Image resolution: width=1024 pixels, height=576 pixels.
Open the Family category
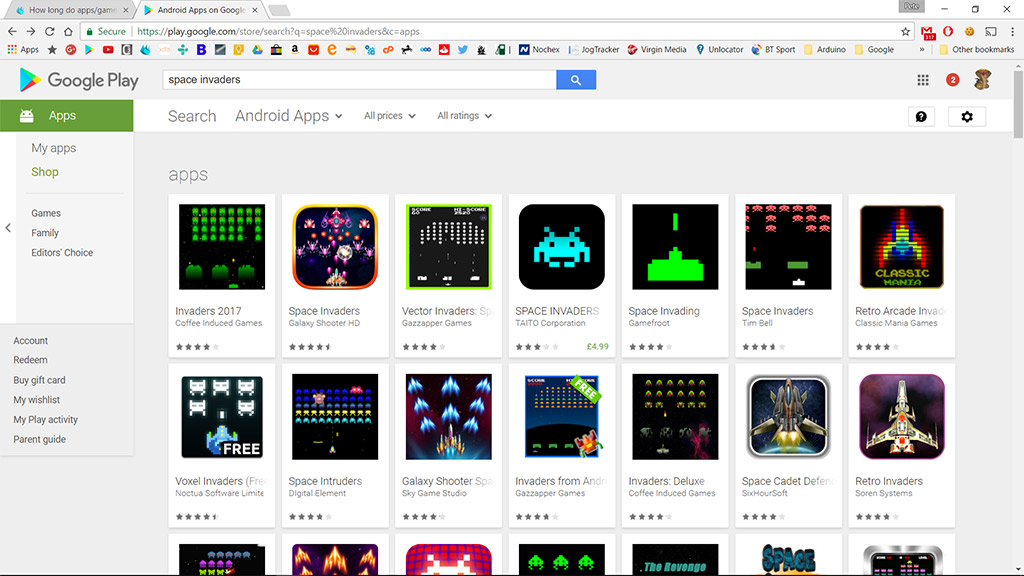pos(45,232)
